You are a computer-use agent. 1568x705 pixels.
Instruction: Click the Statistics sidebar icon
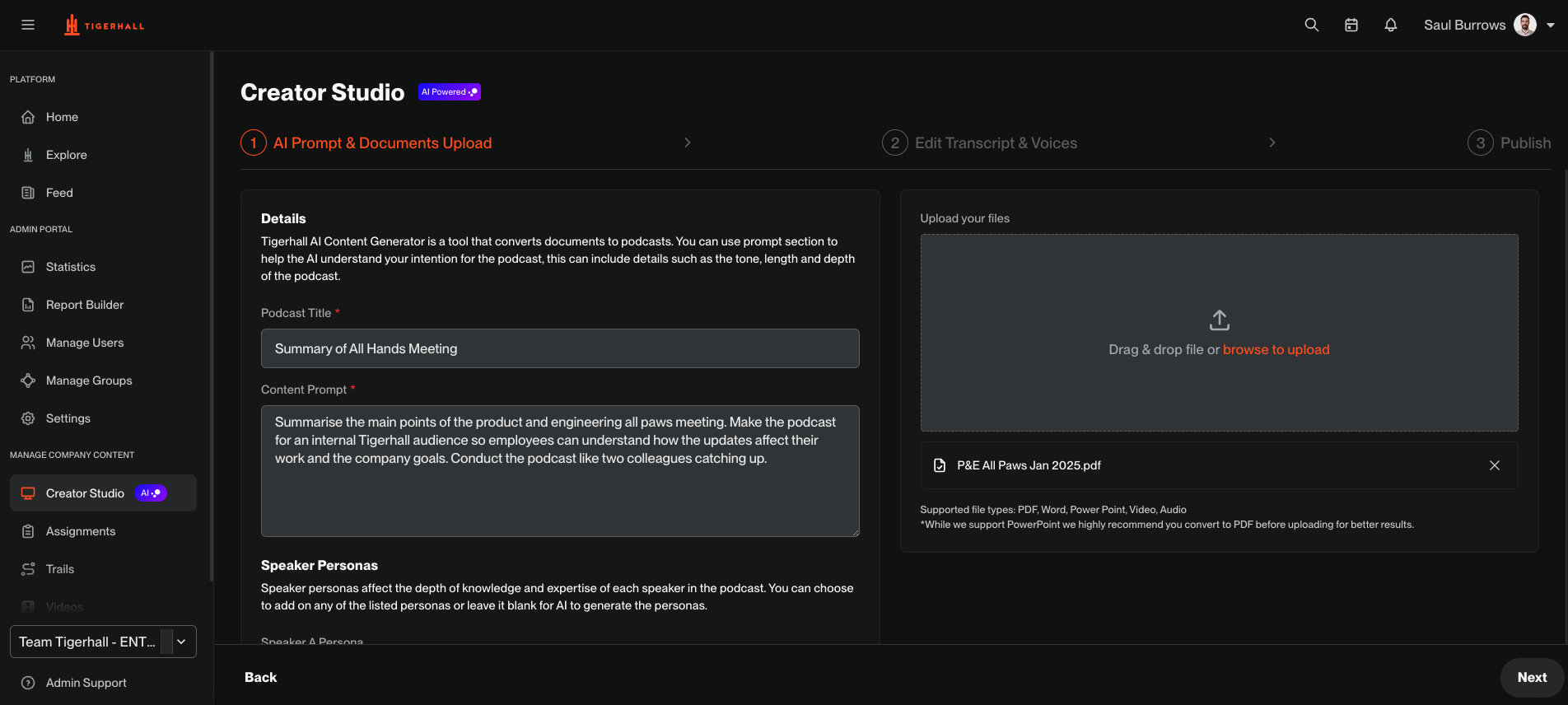[x=28, y=267]
